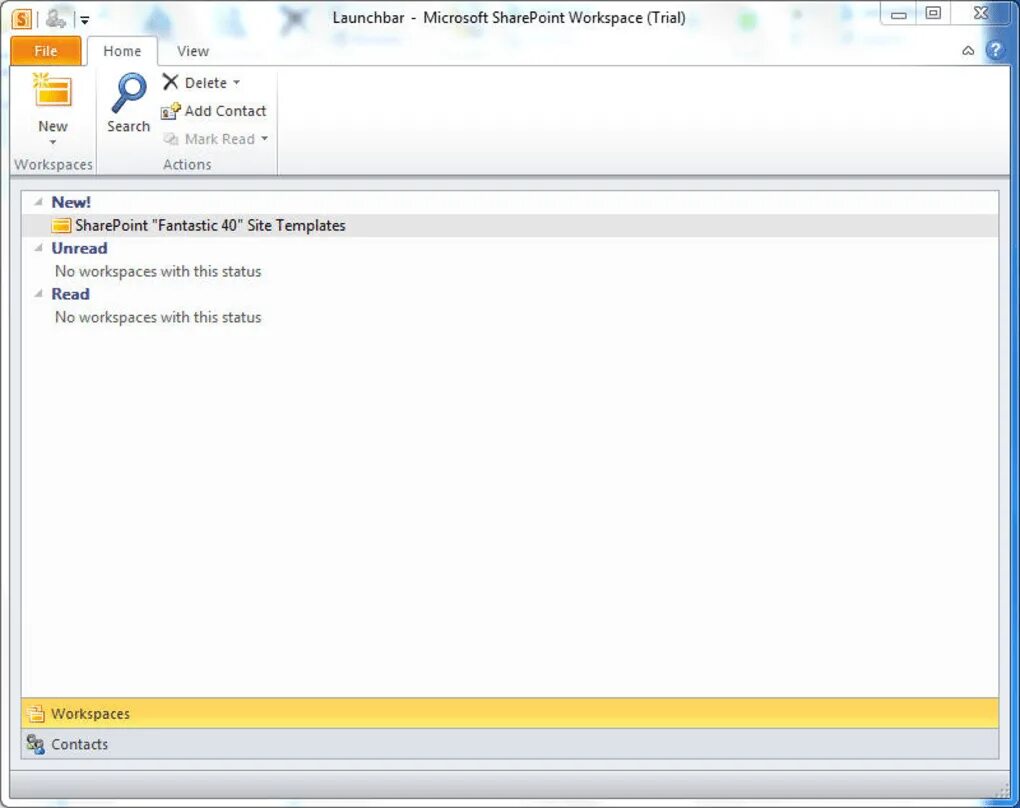Click the New workspace icon
The image size is (1020, 808).
click(x=52, y=90)
